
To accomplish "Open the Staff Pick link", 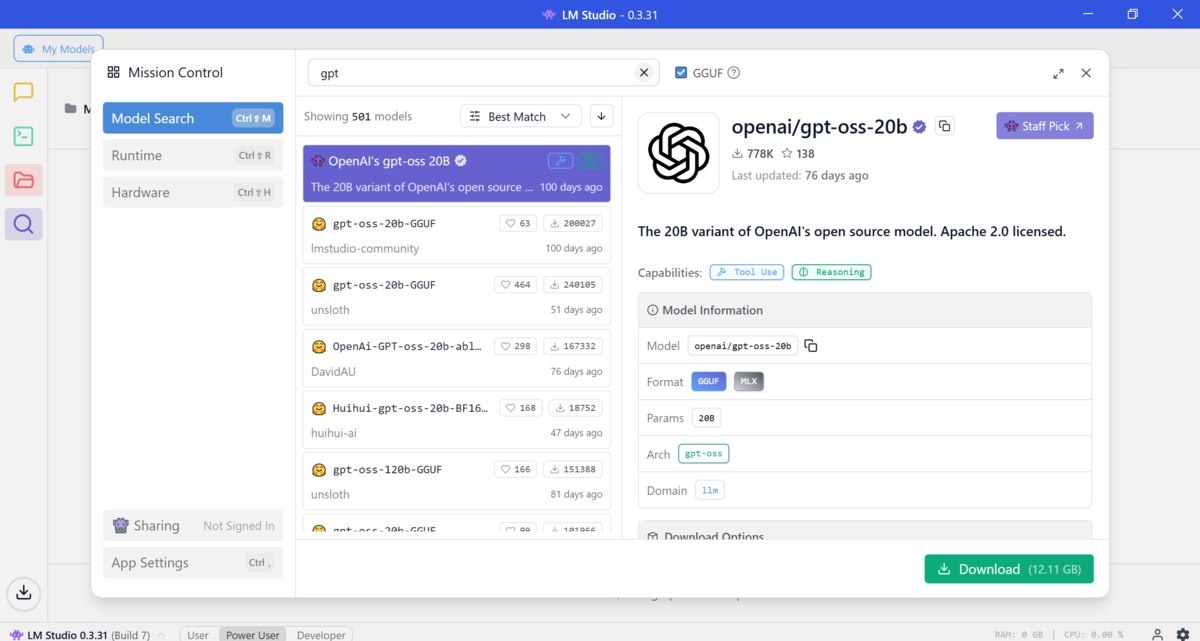I will point(1045,126).
